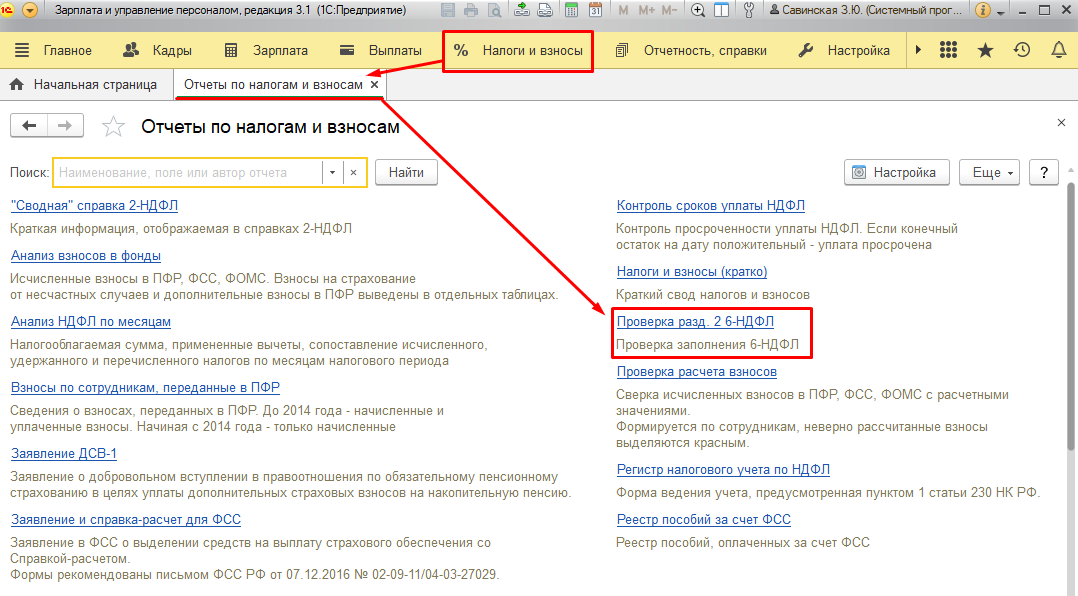Open the functions grid menu icon
Screen dimensions: 1078x596
pos(949,51)
